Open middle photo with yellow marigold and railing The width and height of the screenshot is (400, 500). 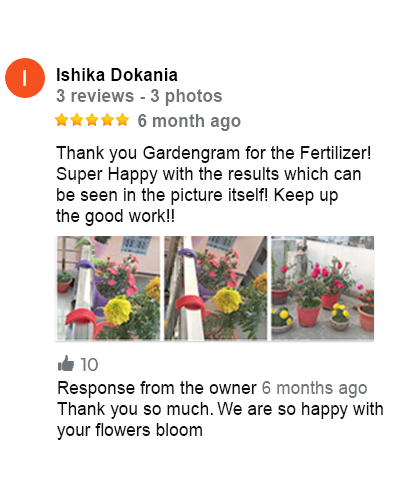(216, 288)
